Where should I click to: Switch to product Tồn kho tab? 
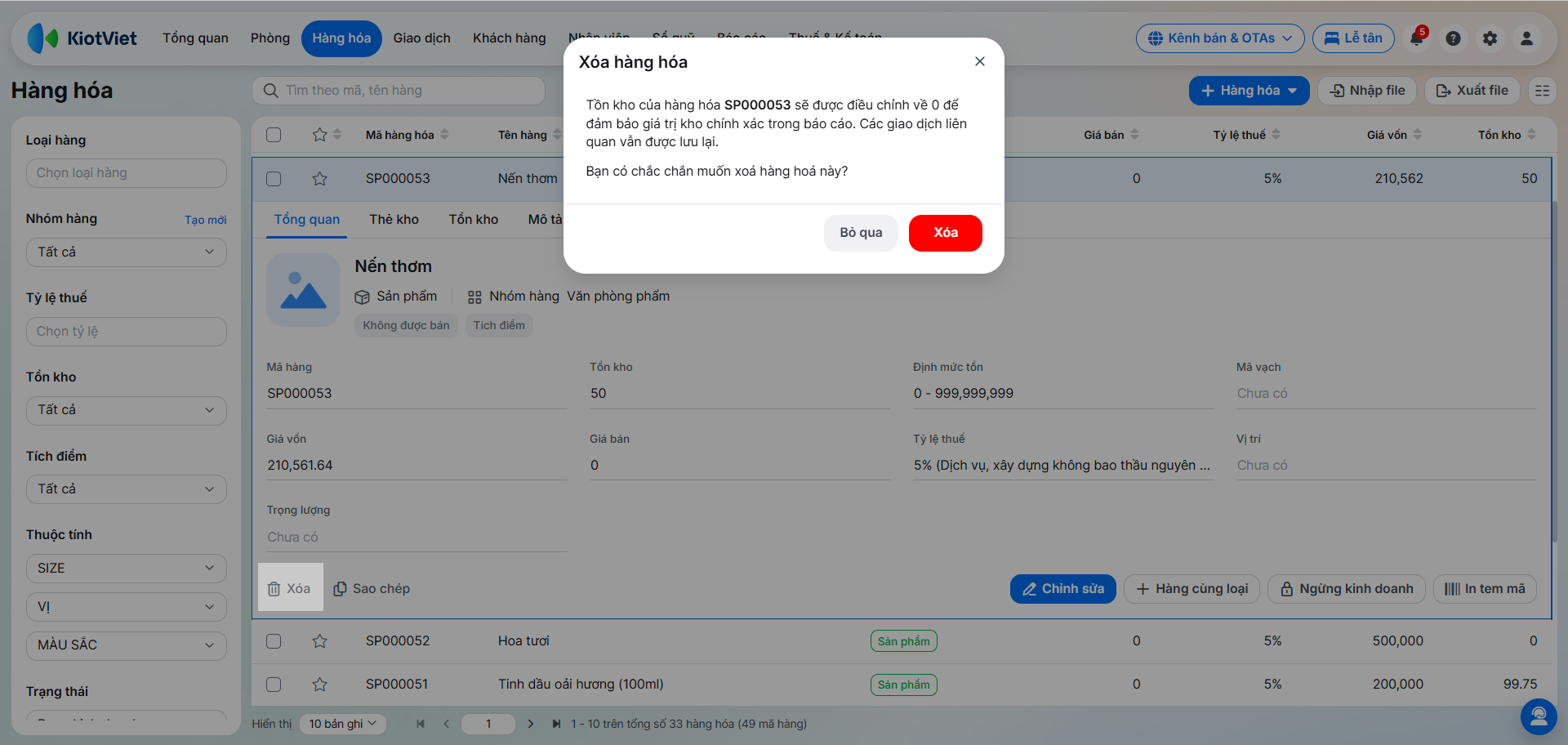(473, 220)
